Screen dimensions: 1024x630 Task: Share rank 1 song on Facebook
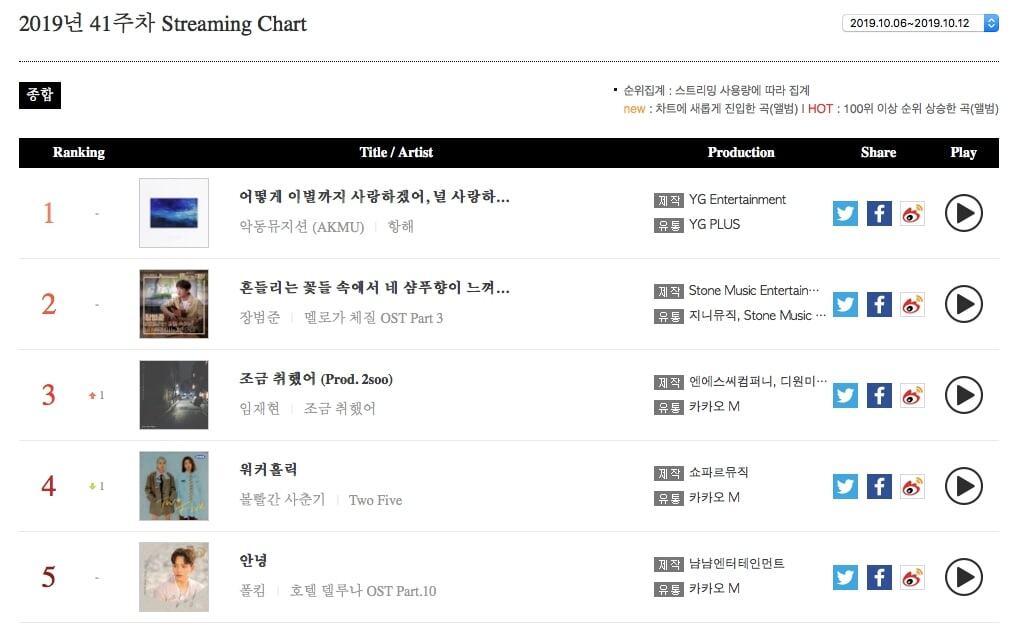[x=879, y=213]
